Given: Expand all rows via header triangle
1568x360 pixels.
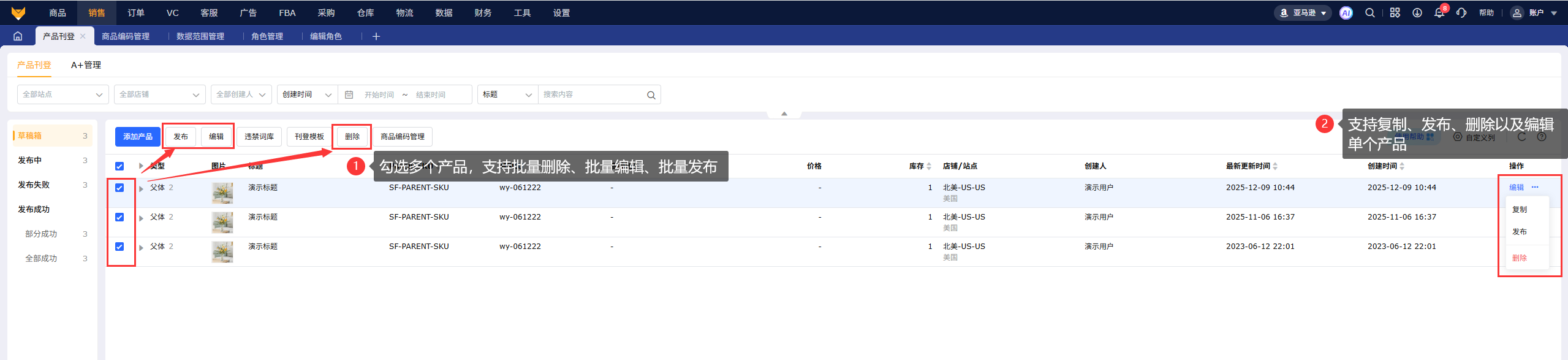Looking at the screenshot, I should pyautogui.click(x=141, y=166).
